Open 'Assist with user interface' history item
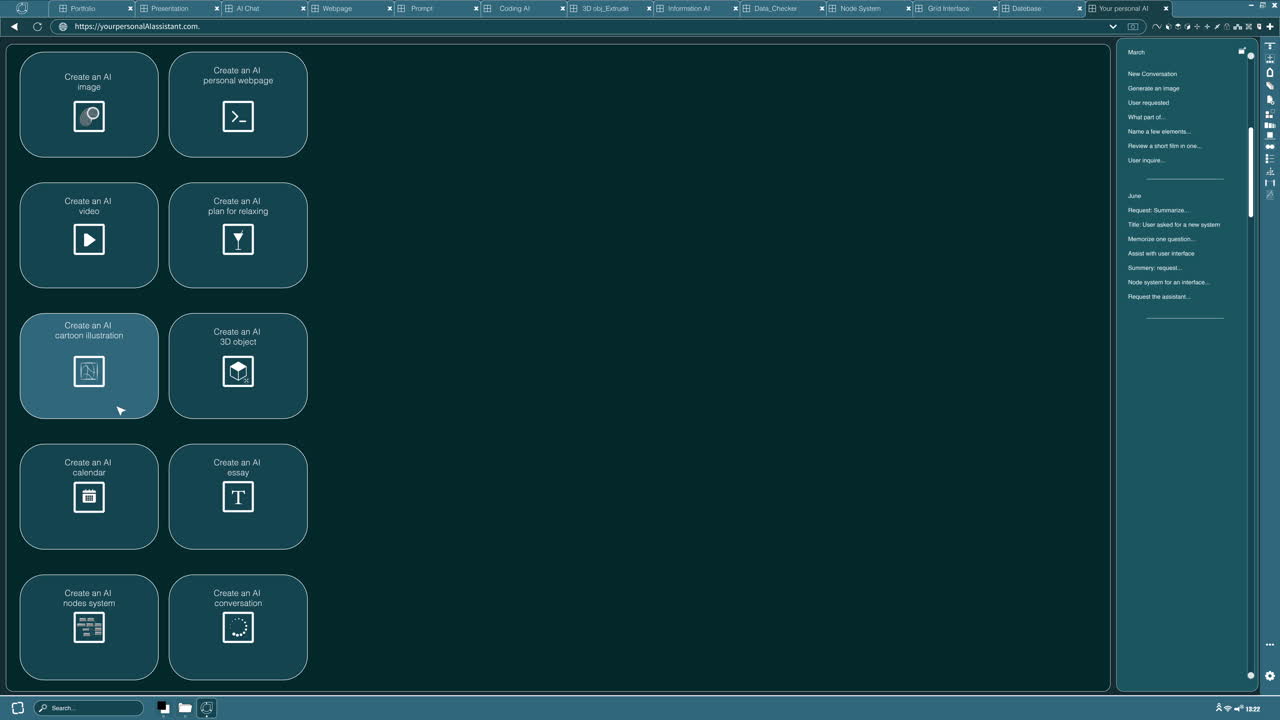Screen dimensions: 1280x720 pyautogui.click(x=1160, y=254)
